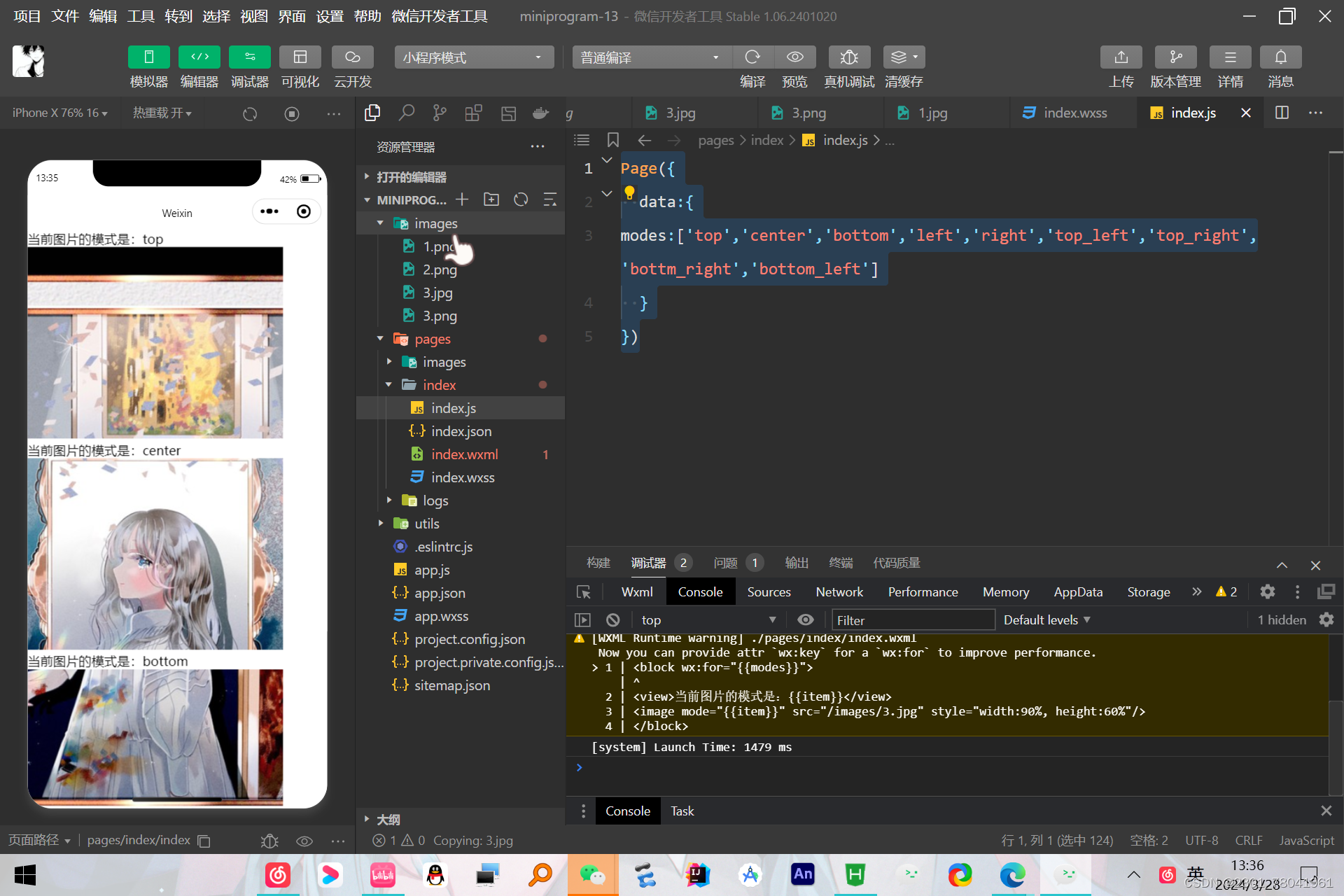Image resolution: width=1344 pixels, height=896 pixels.
Task: Open the Messages bell icon
Action: 1281,57
